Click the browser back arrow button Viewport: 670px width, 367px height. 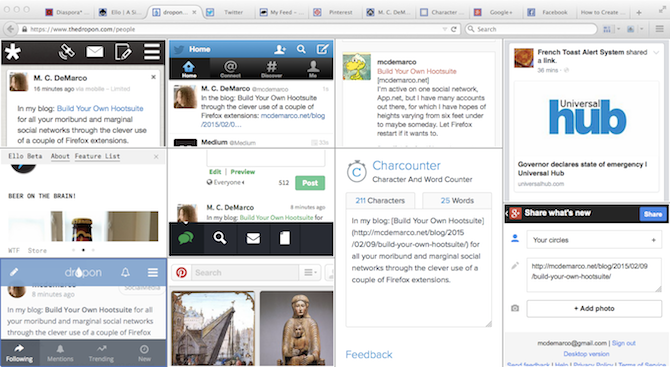pyautogui.click(x=11, y=29)
